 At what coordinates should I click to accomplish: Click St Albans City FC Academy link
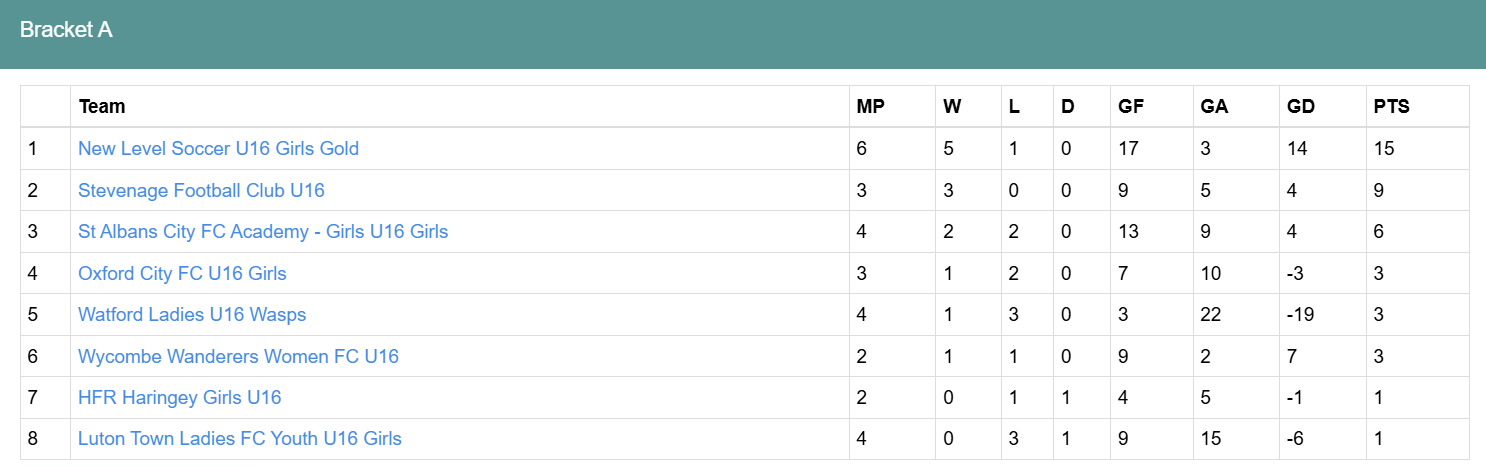pos(263,232)
